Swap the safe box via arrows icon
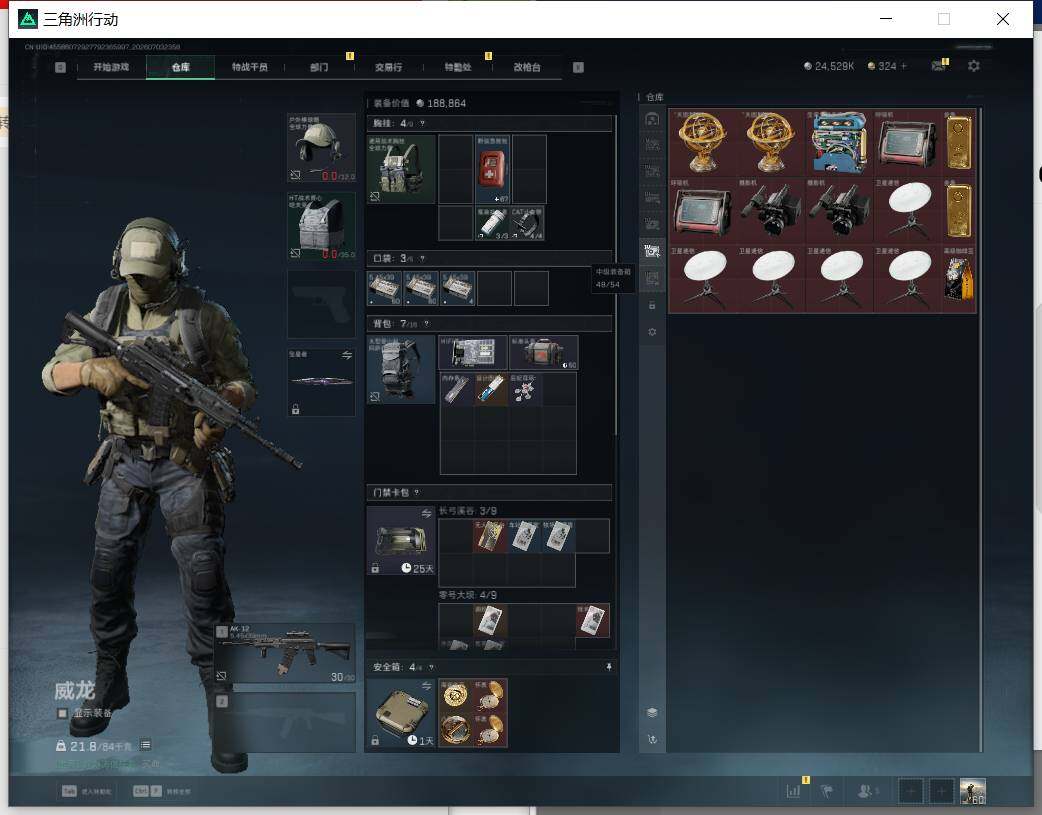Image resolution: width=1042 pixels, height=815 pixels. [426, 685]
